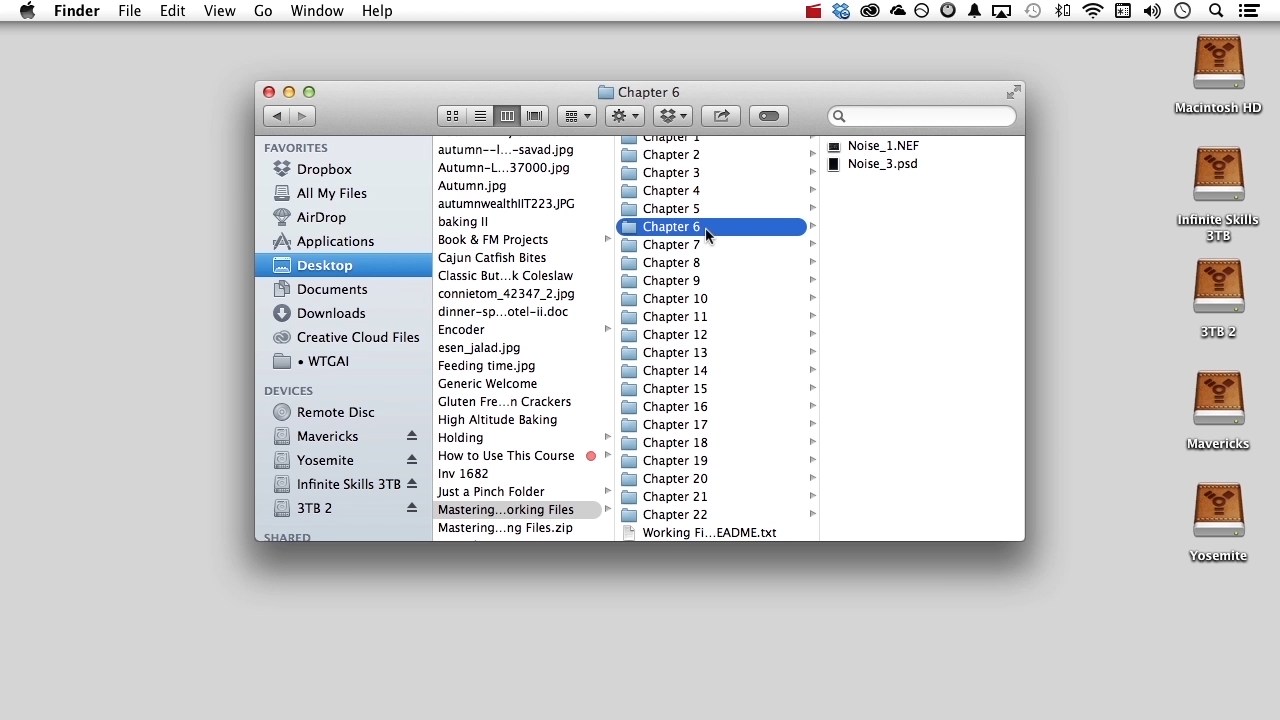This screenshot has height=720, width=1280.
Task: Select the Feeding time.jpg file
Action: coord(486,365)
